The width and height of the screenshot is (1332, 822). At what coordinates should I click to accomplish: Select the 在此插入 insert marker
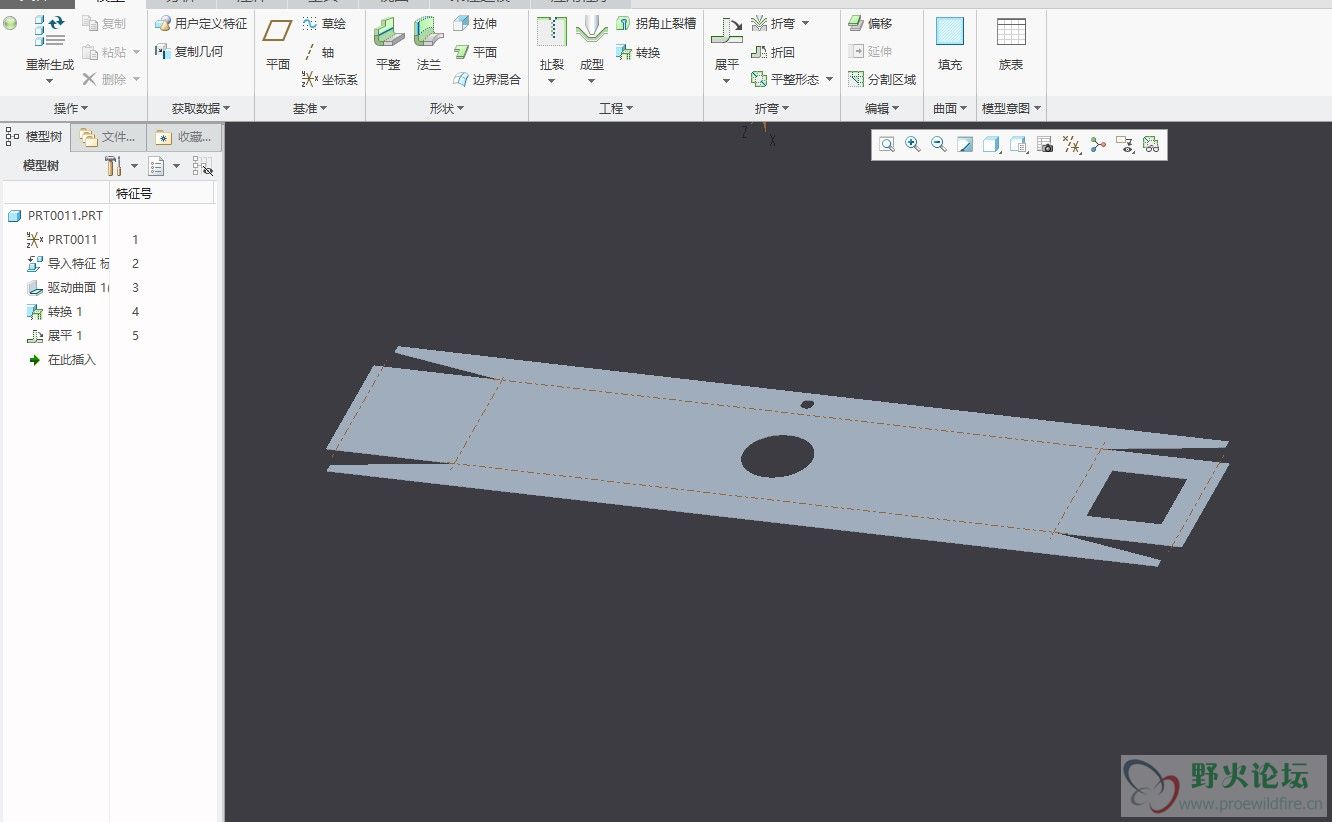coord(61,359)
